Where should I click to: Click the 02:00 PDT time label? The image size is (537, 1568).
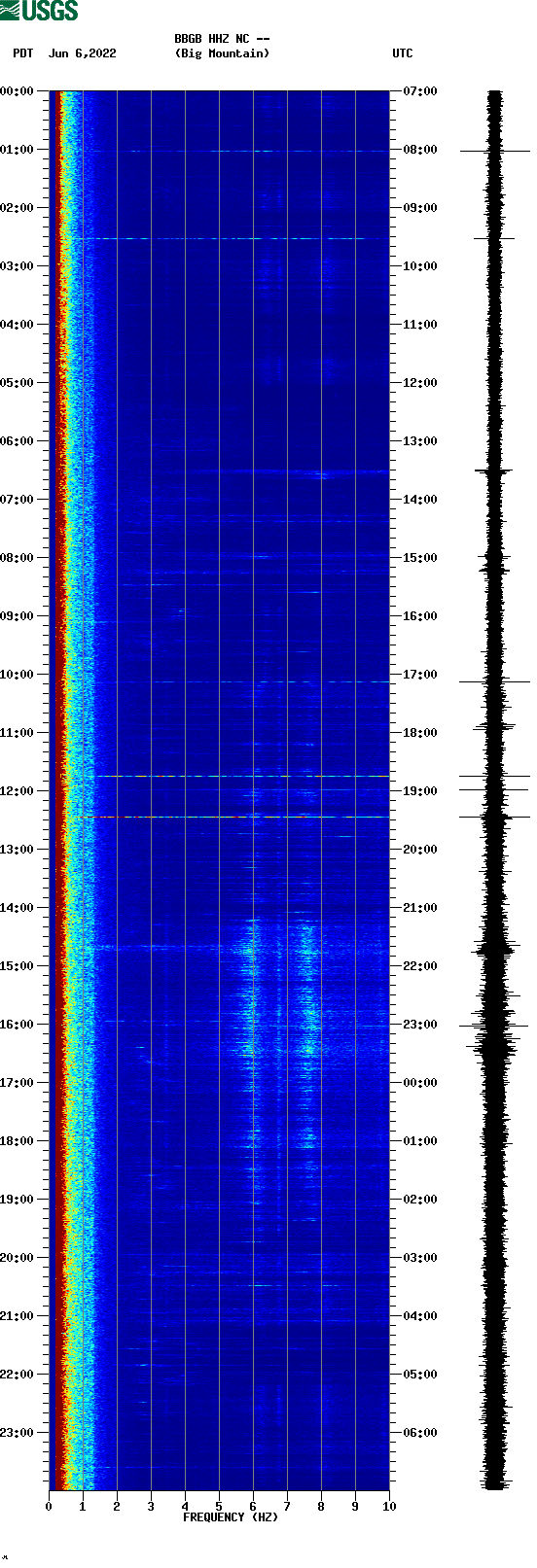18,208
